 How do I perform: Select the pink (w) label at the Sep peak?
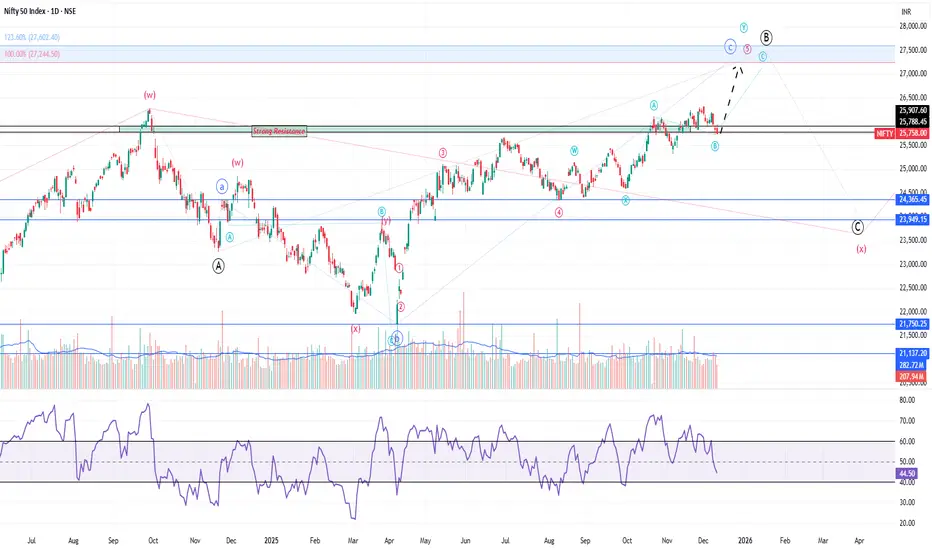pyautogui.click(x=150, y=95)
